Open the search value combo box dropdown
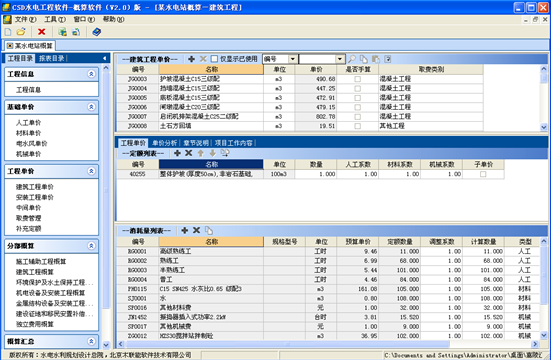The image size is (551, 360). coord(340,59)
